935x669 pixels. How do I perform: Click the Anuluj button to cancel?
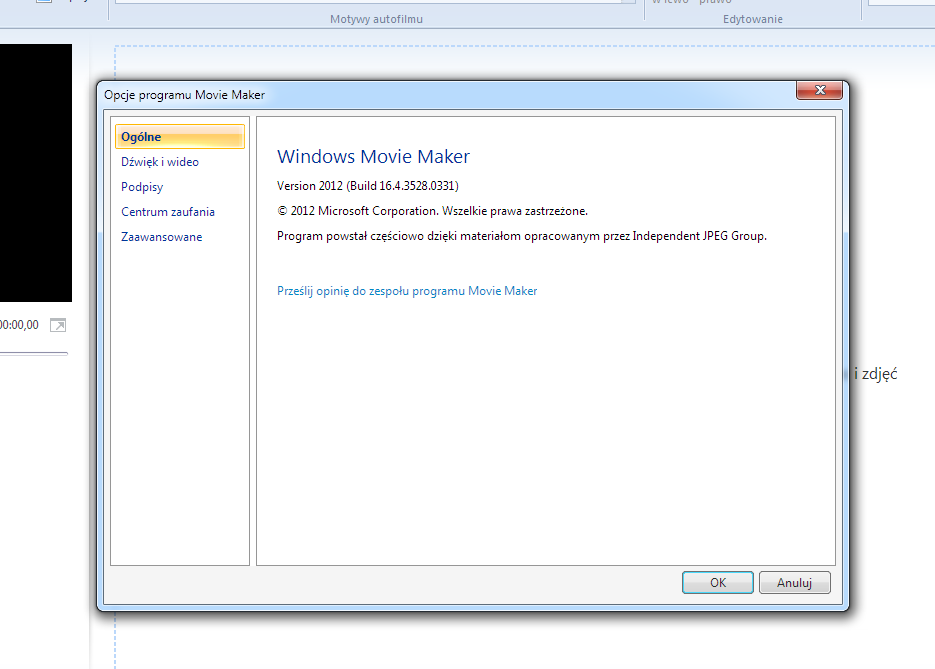pyautogui.click(x=794, y=583)
